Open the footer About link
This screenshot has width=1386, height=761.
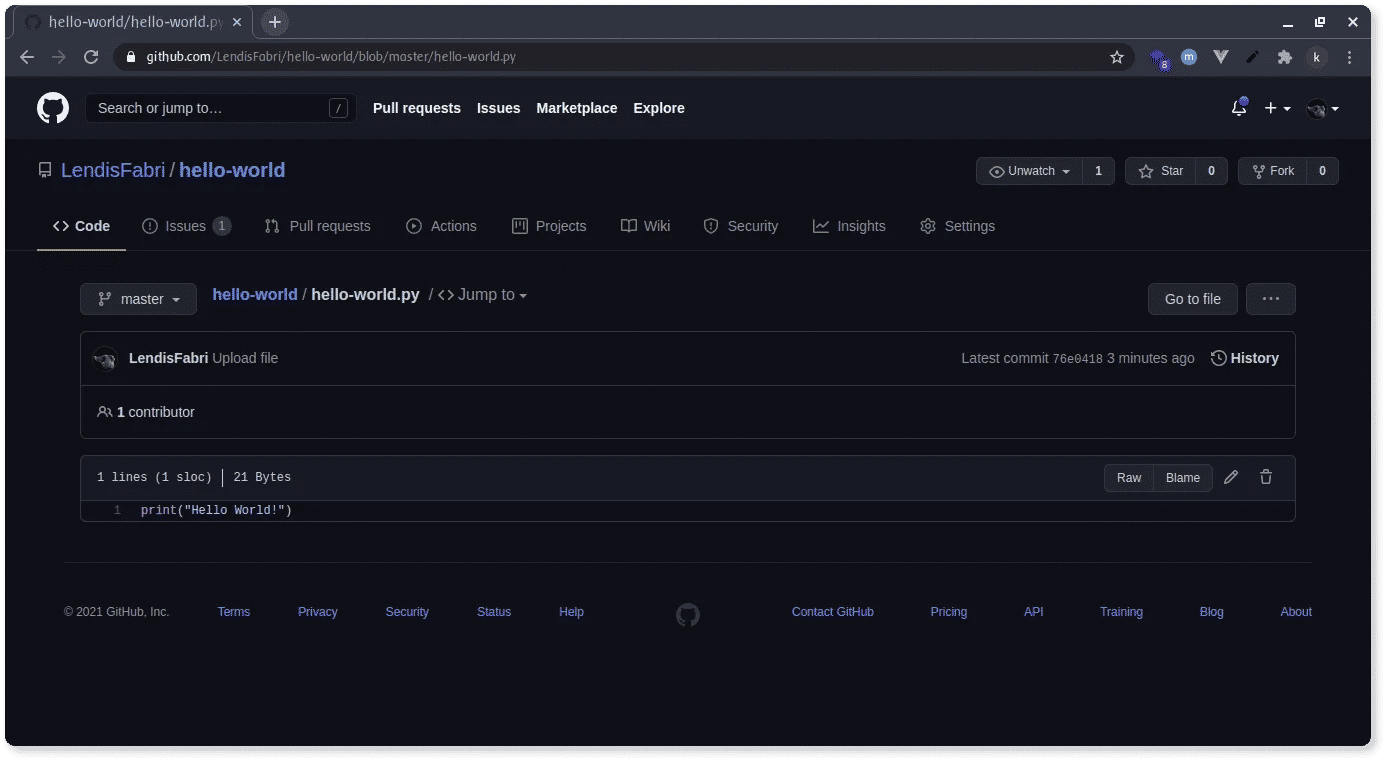pyautogui.click(x=1296, y=612)
